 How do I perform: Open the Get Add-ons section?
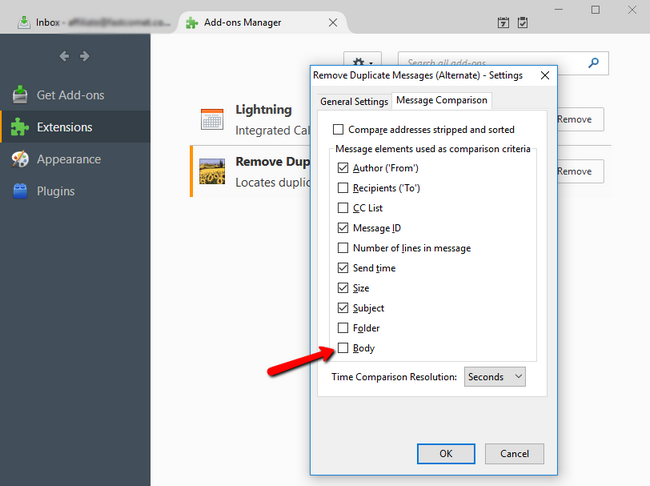click(75, 95)
